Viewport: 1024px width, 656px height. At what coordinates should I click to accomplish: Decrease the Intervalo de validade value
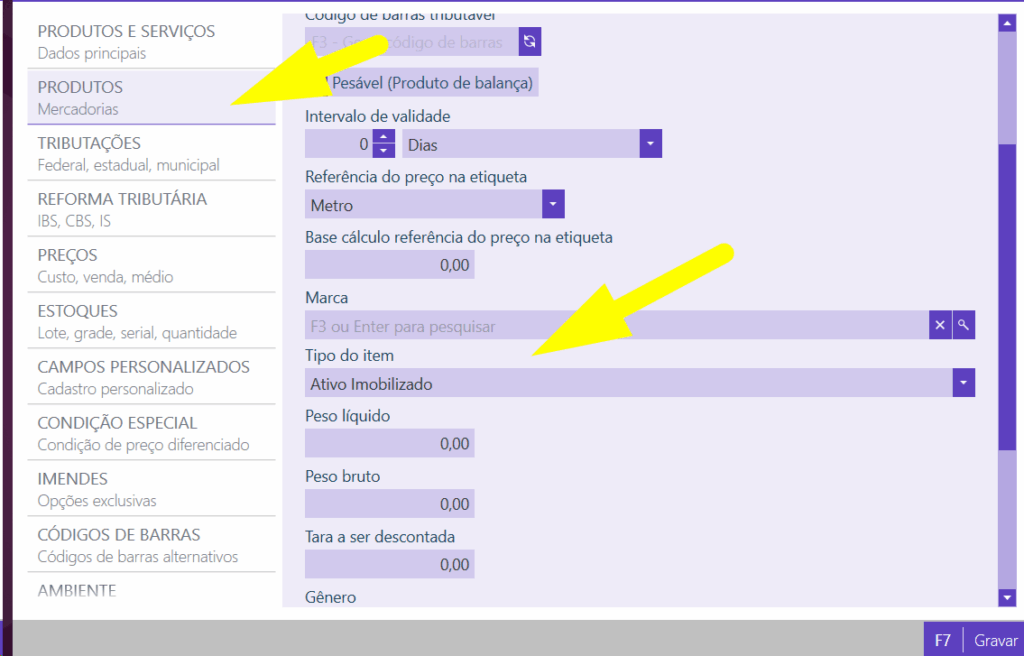[x=384, y=151]
